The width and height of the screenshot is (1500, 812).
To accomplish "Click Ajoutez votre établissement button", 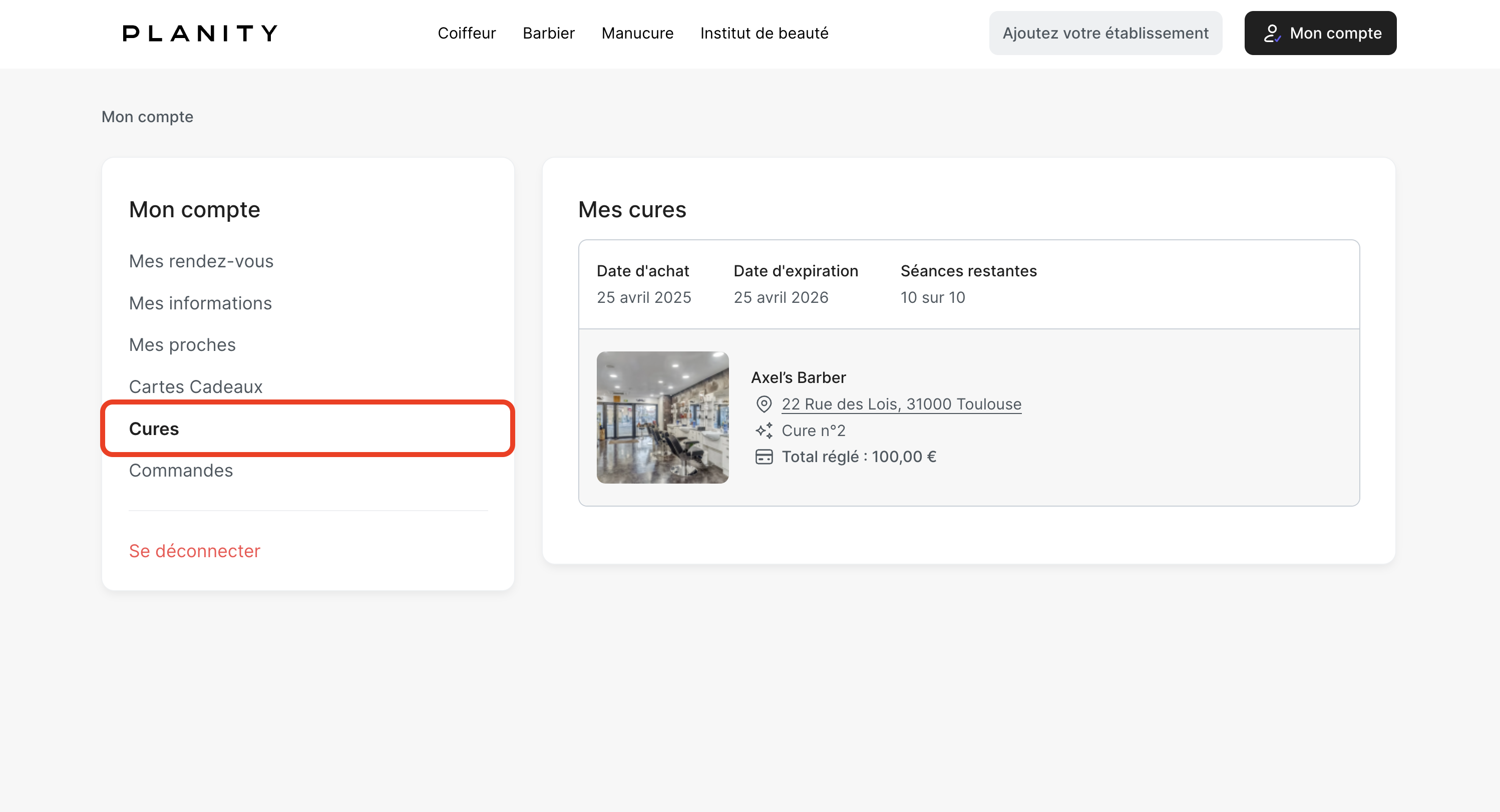I will tap(1105, 33).
